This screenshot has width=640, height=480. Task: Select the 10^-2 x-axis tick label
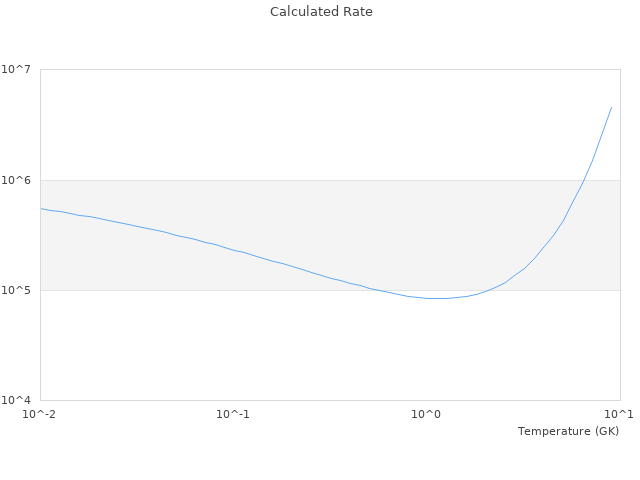point(40,414)
